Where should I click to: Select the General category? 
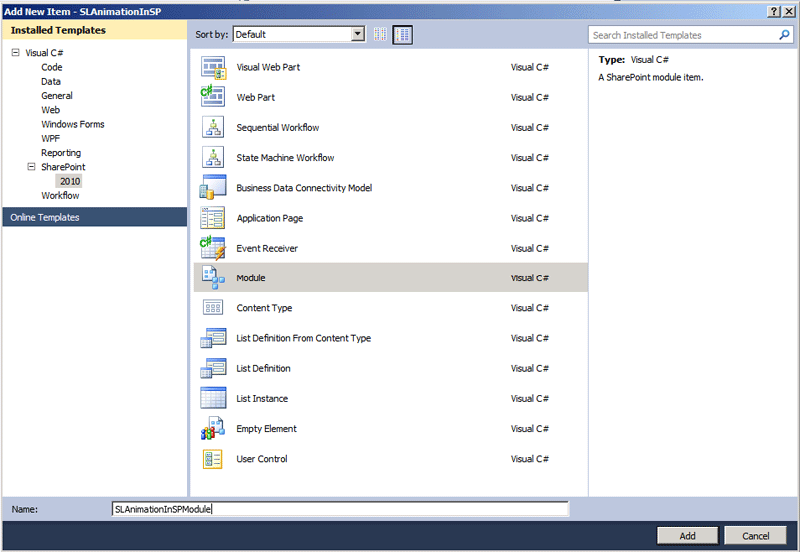(x=57, y=96)
